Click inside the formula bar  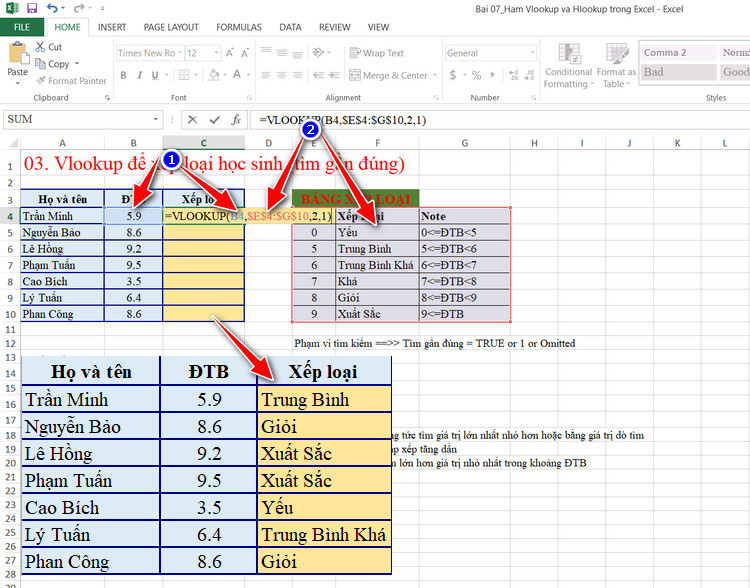tap(499, 120)
